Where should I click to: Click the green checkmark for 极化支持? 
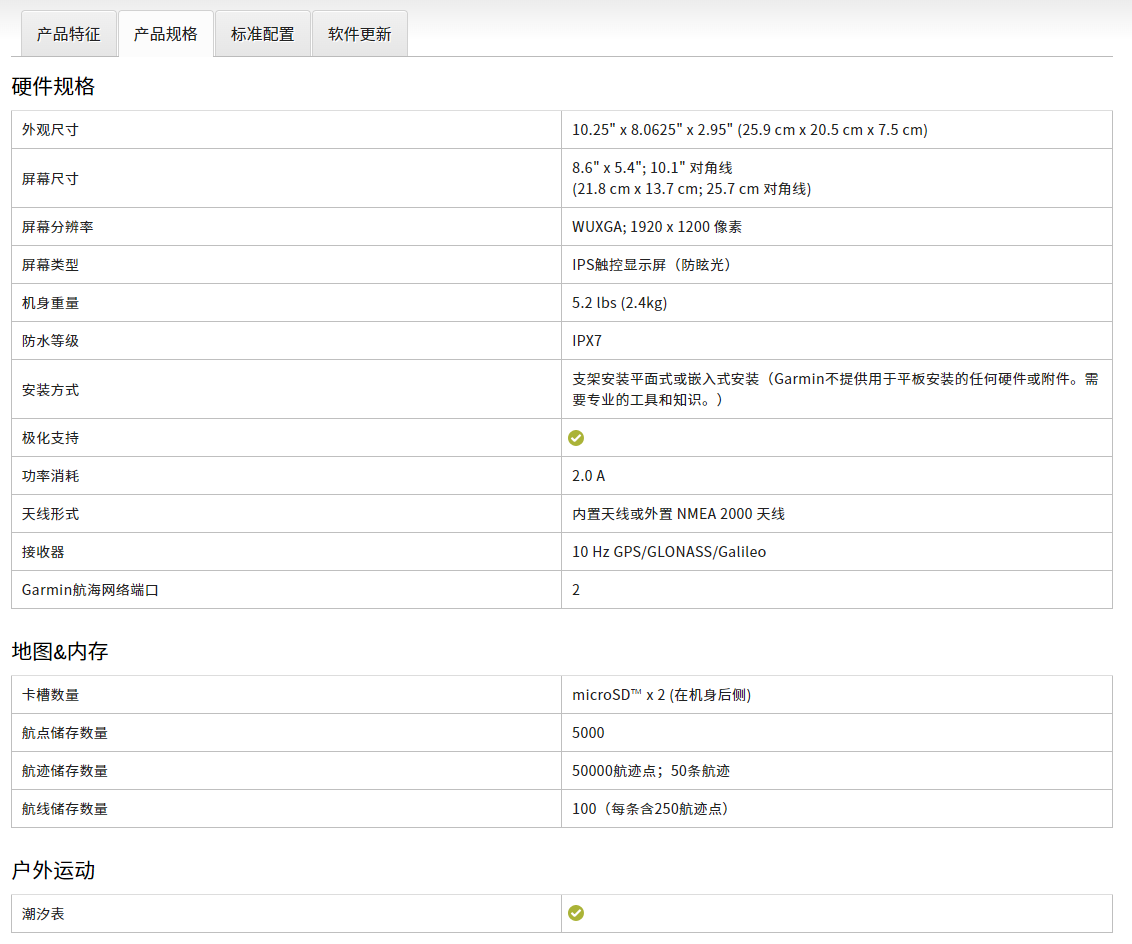click(x=576, y=438)
